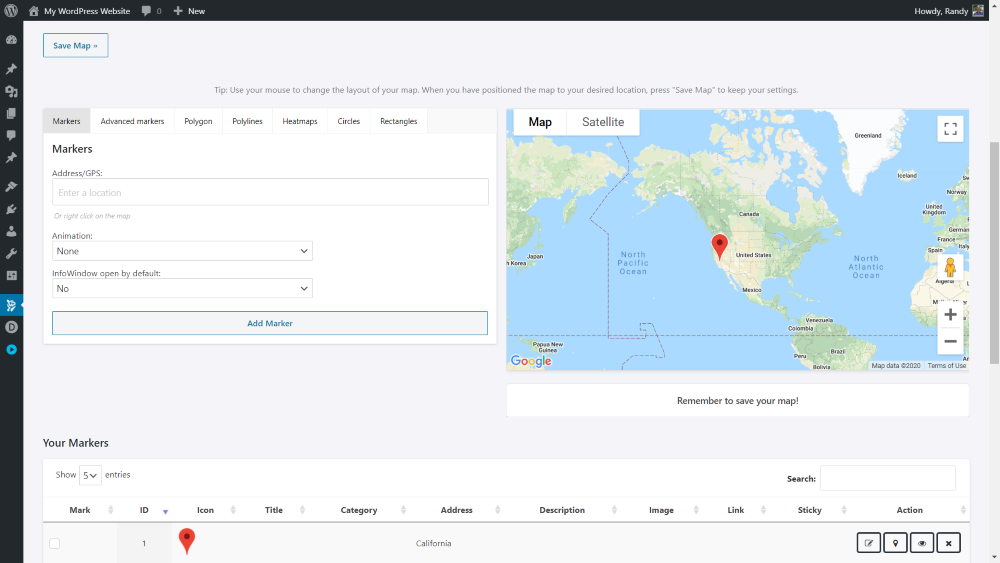
Task: Open the Media sidebar icon
Action: tap(11, 91)
